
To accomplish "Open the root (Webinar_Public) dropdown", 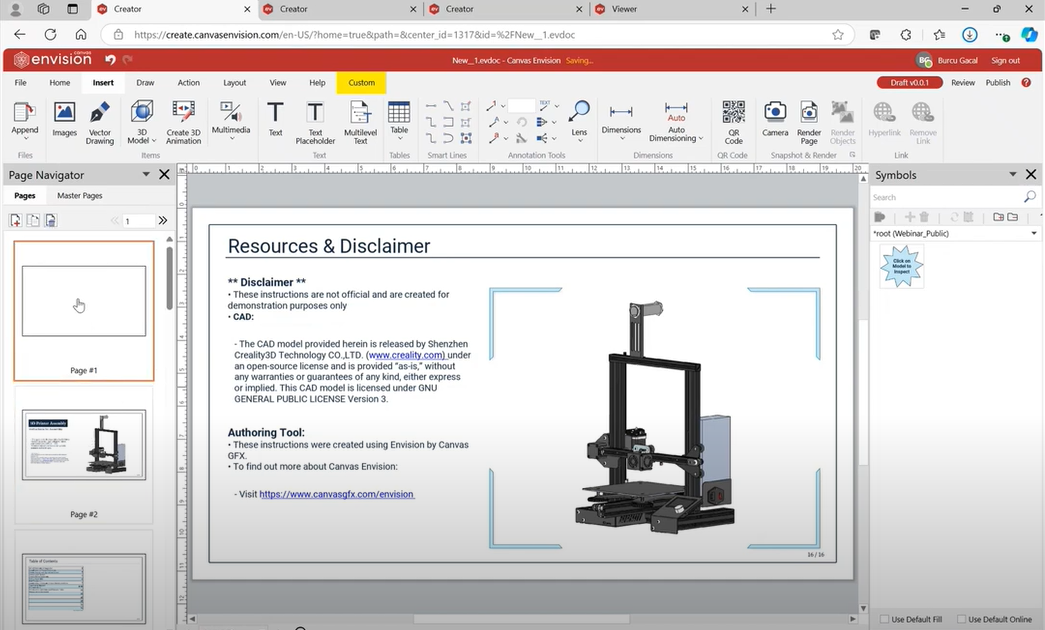I will 1034,233.
